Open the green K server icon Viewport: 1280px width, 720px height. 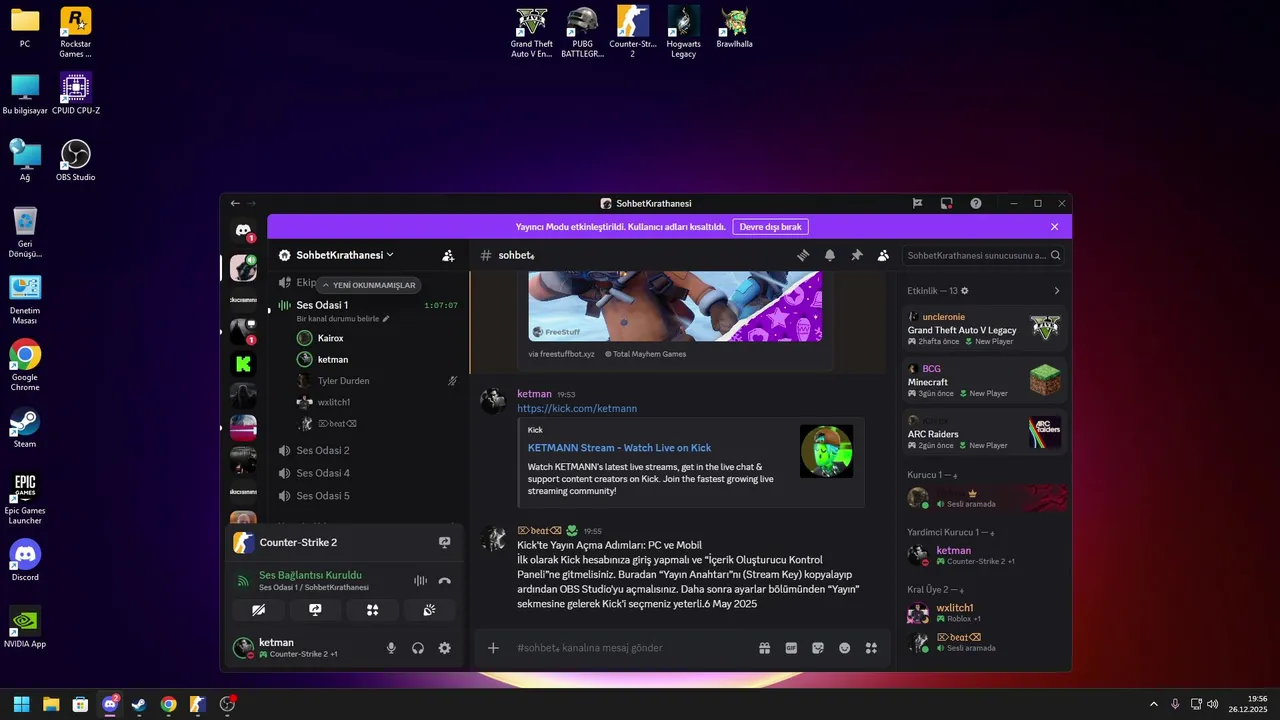(x=243, y=364)
